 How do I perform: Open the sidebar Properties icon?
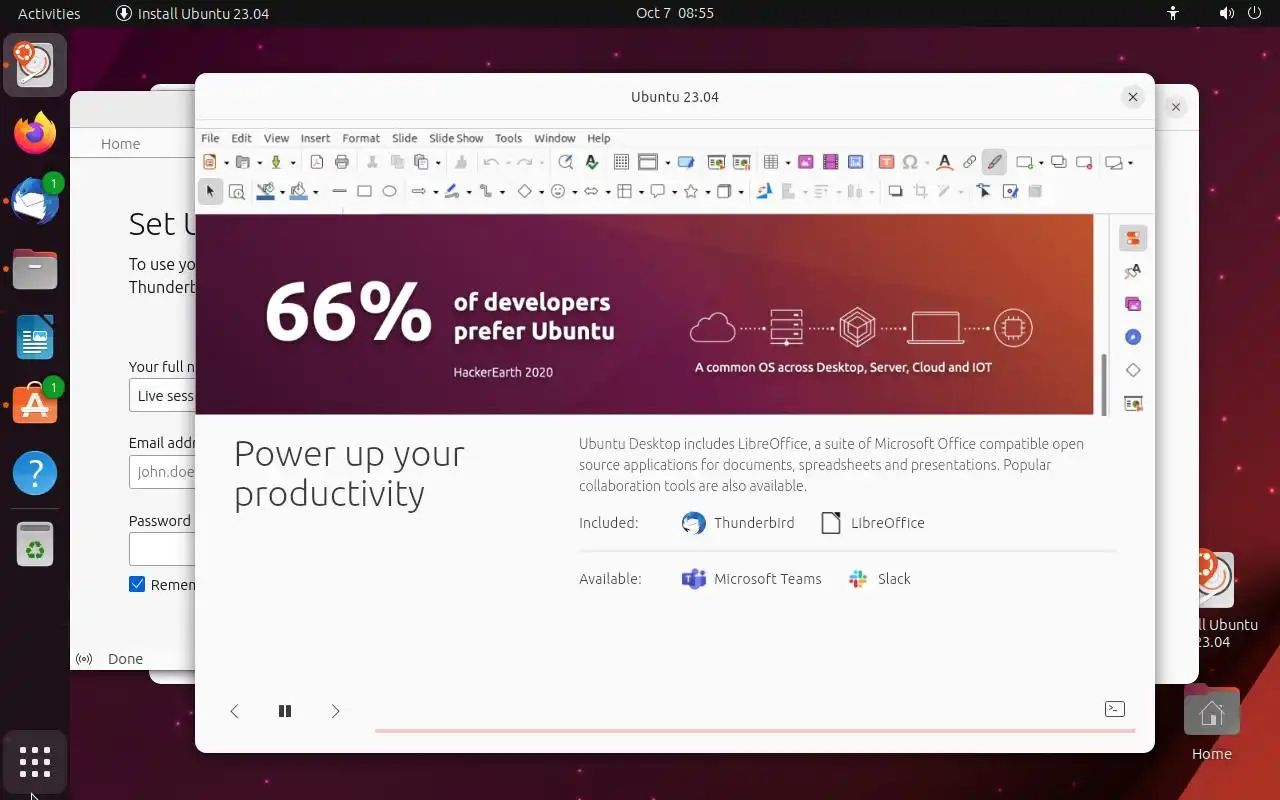click(1133, 238)
